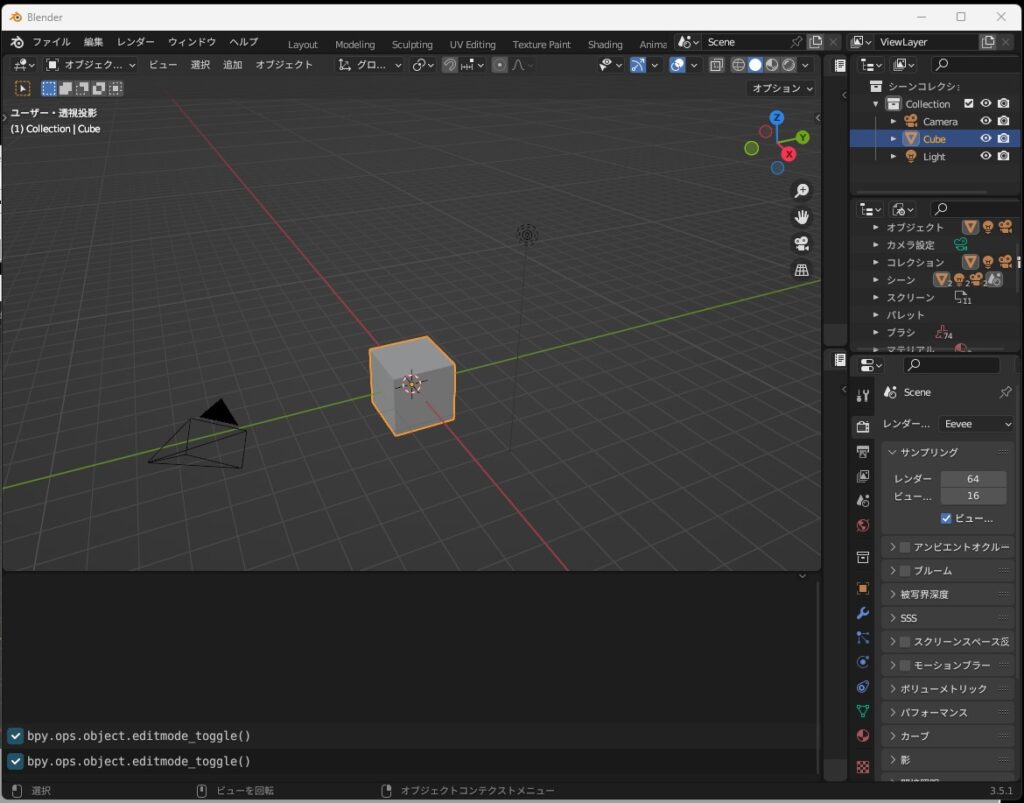
Task: Enable the ブルーム (Bloom) checkbox
Action: [x=905, y=571]
